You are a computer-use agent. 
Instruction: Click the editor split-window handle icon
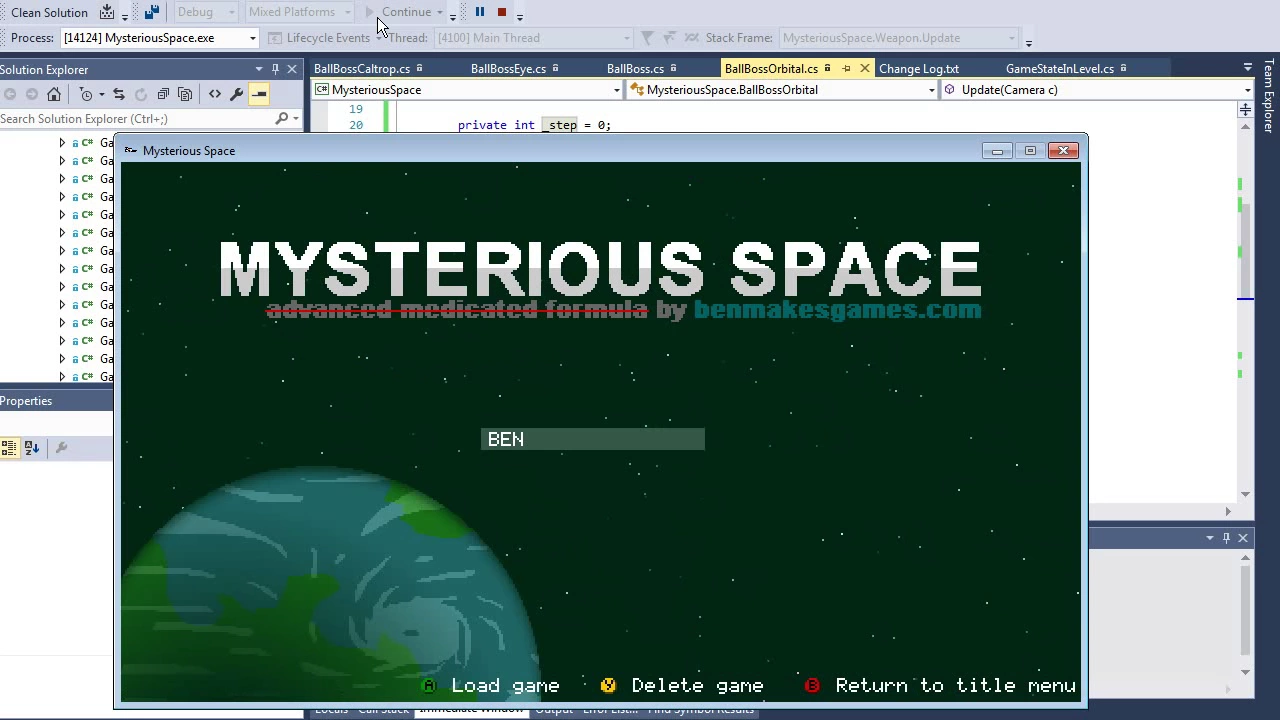click(x=1245, y=109)
